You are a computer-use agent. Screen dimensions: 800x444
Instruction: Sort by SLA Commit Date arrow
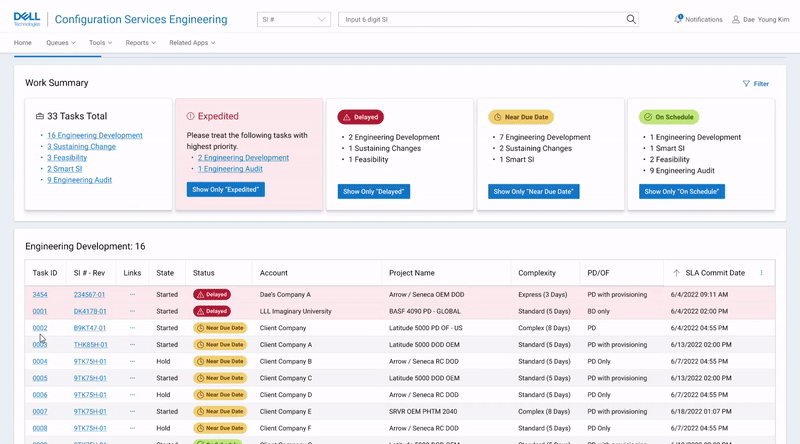pyautogui.click(x=676, y=273)
